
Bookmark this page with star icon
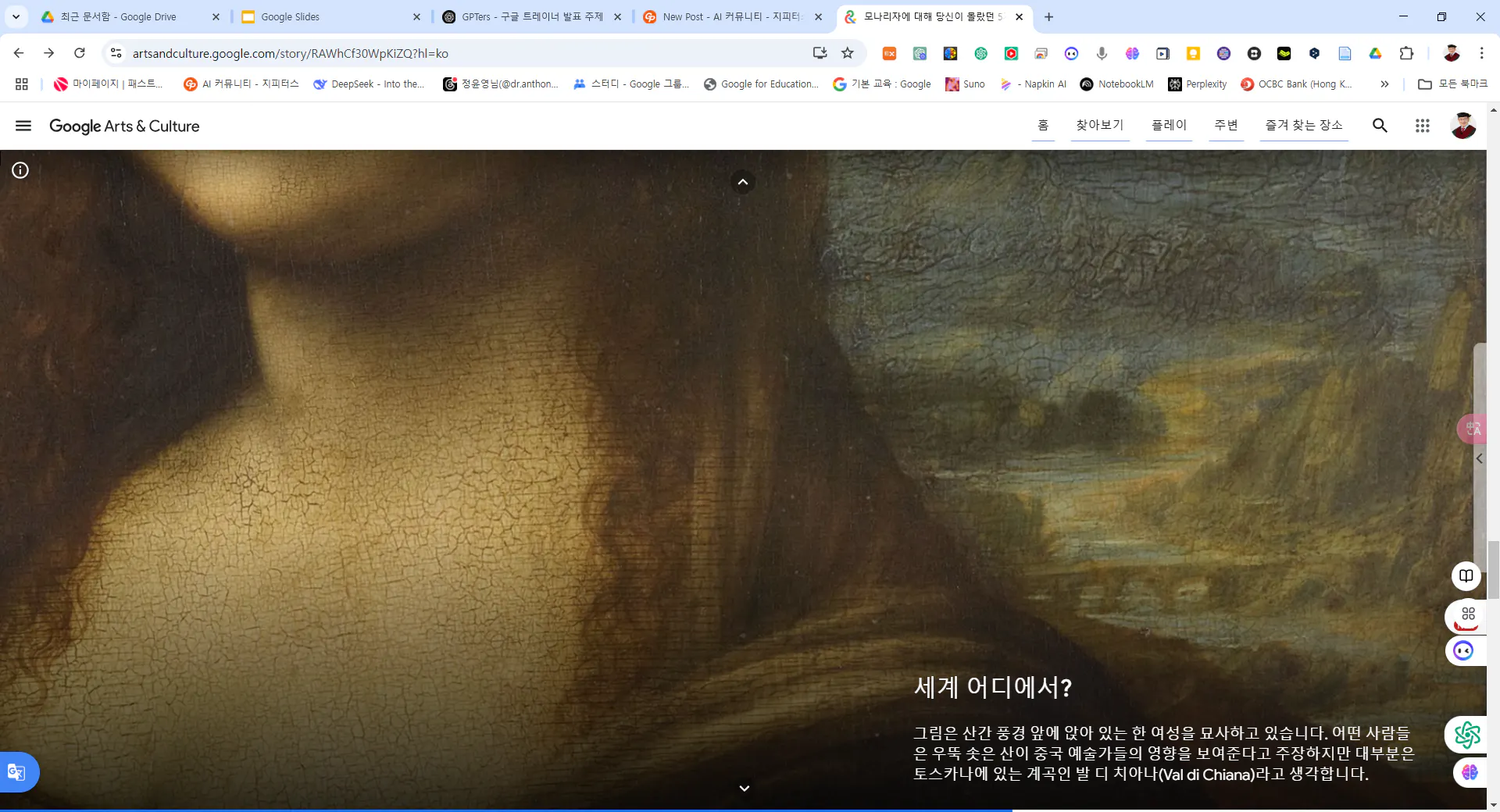848,53
